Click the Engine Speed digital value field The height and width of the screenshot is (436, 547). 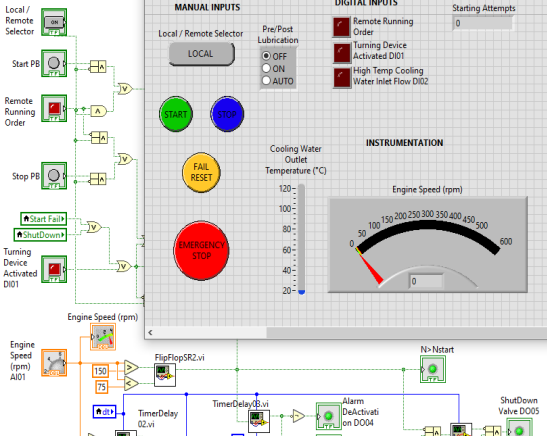pos(426,281)
